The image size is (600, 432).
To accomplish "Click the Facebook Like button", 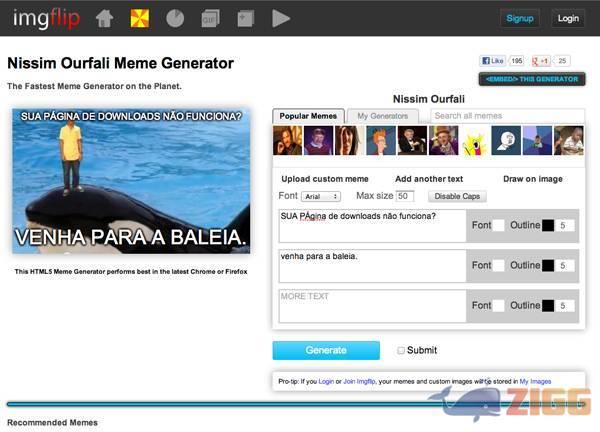I will point(493,60).
